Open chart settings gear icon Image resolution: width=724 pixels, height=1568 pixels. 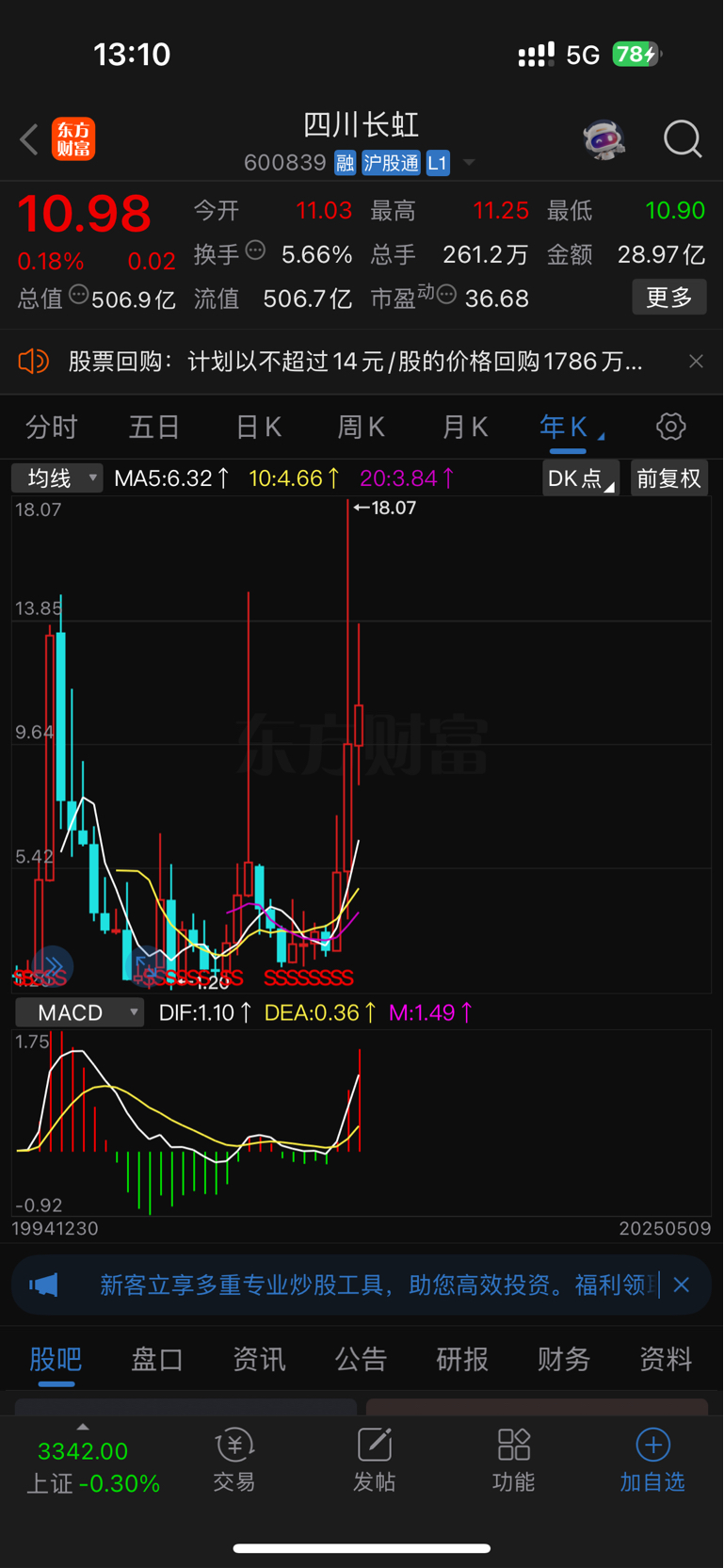(x=670, y=427)
